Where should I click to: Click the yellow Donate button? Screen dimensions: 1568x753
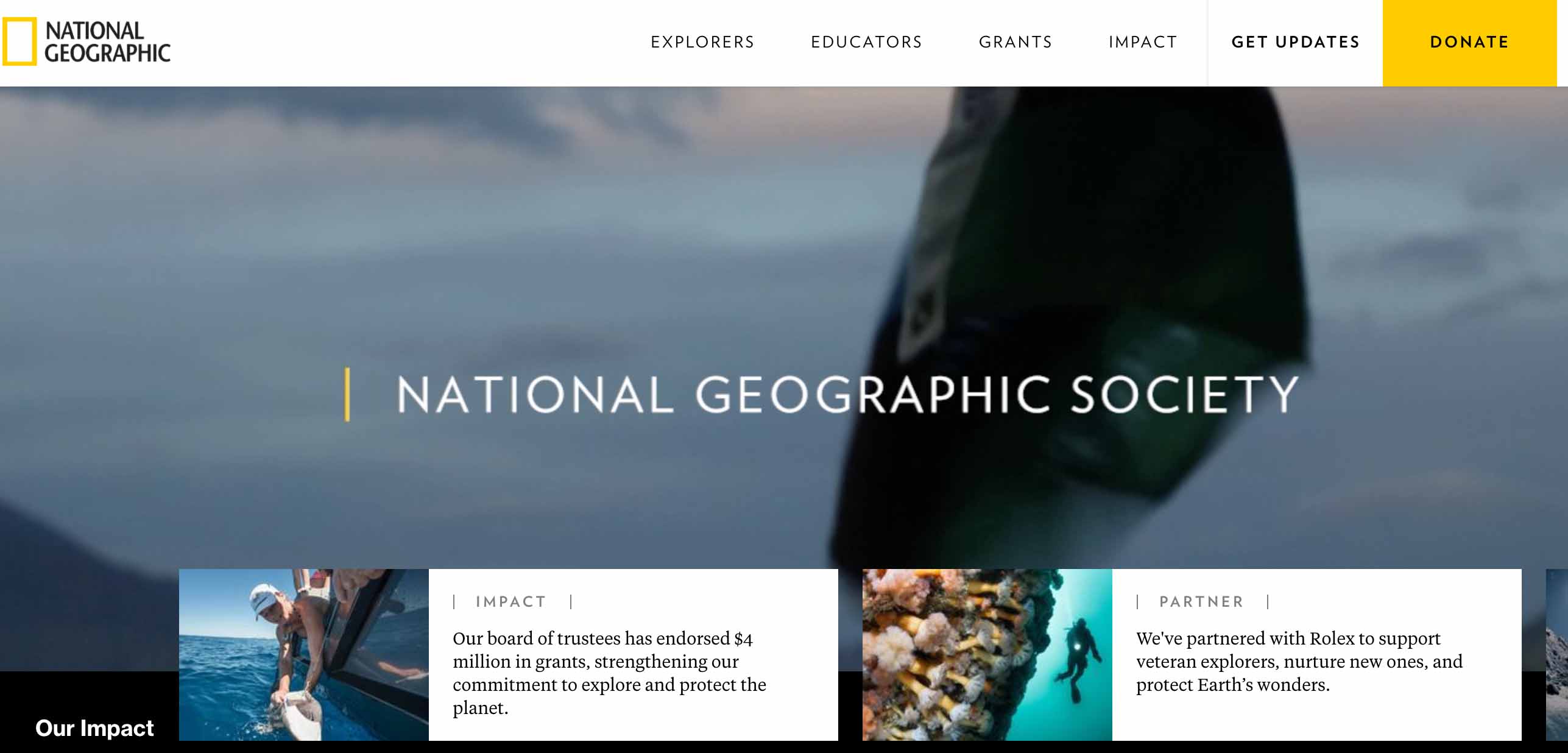pyautogui.click(x=1469, y=43)
